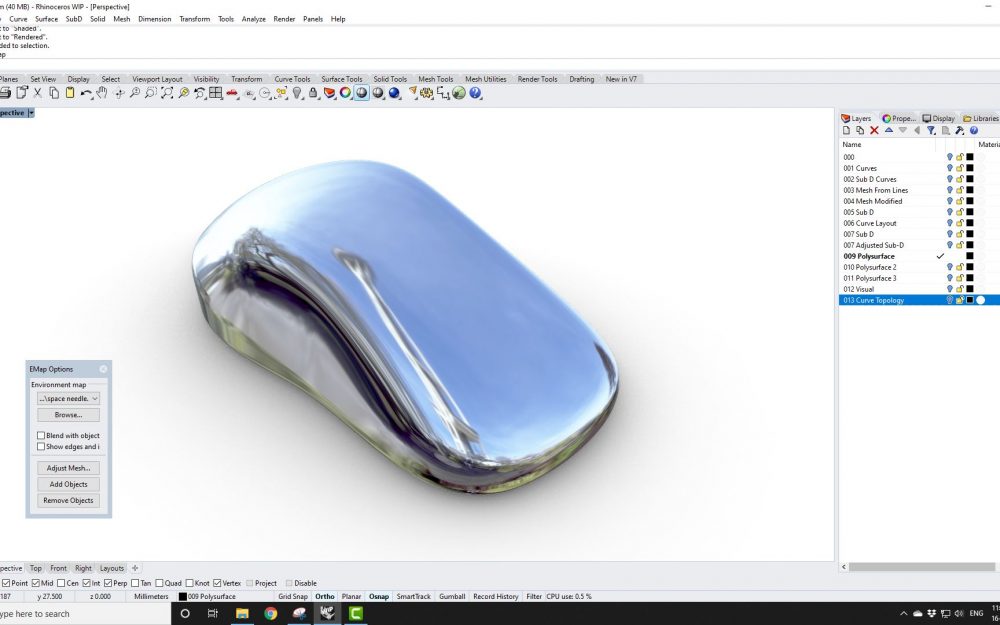
Task: Select the Zoom Window magnifier tool
Action: pyautogui.click(x=151, y=93)
